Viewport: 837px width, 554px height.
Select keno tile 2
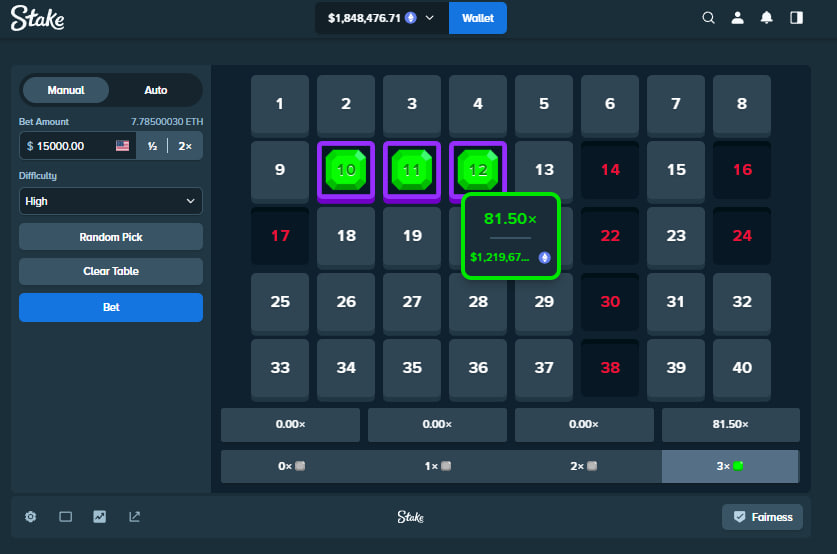346,104
